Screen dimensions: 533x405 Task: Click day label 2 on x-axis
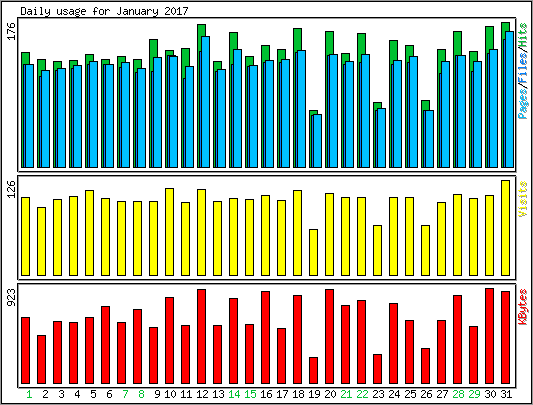point(45,394)
